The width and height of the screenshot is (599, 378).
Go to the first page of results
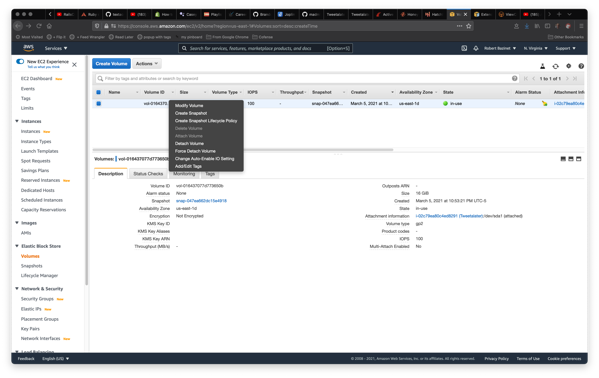526,78
